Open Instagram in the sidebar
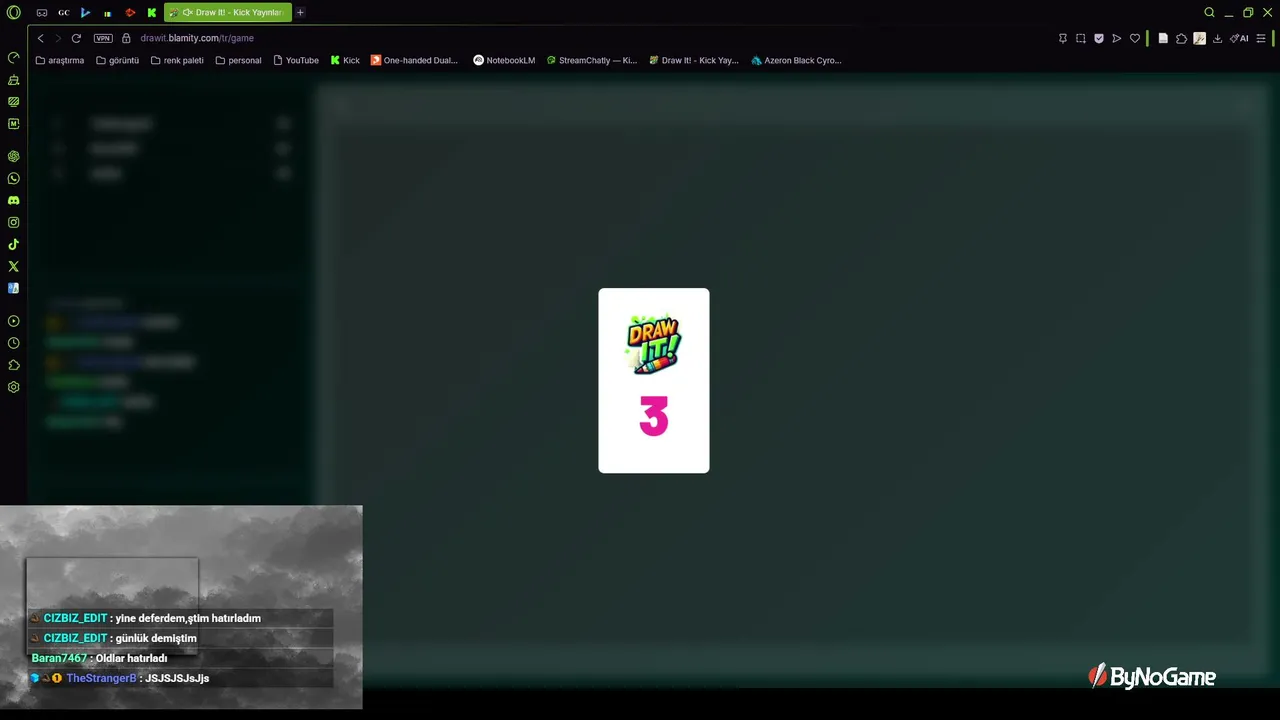 [14, 222]
